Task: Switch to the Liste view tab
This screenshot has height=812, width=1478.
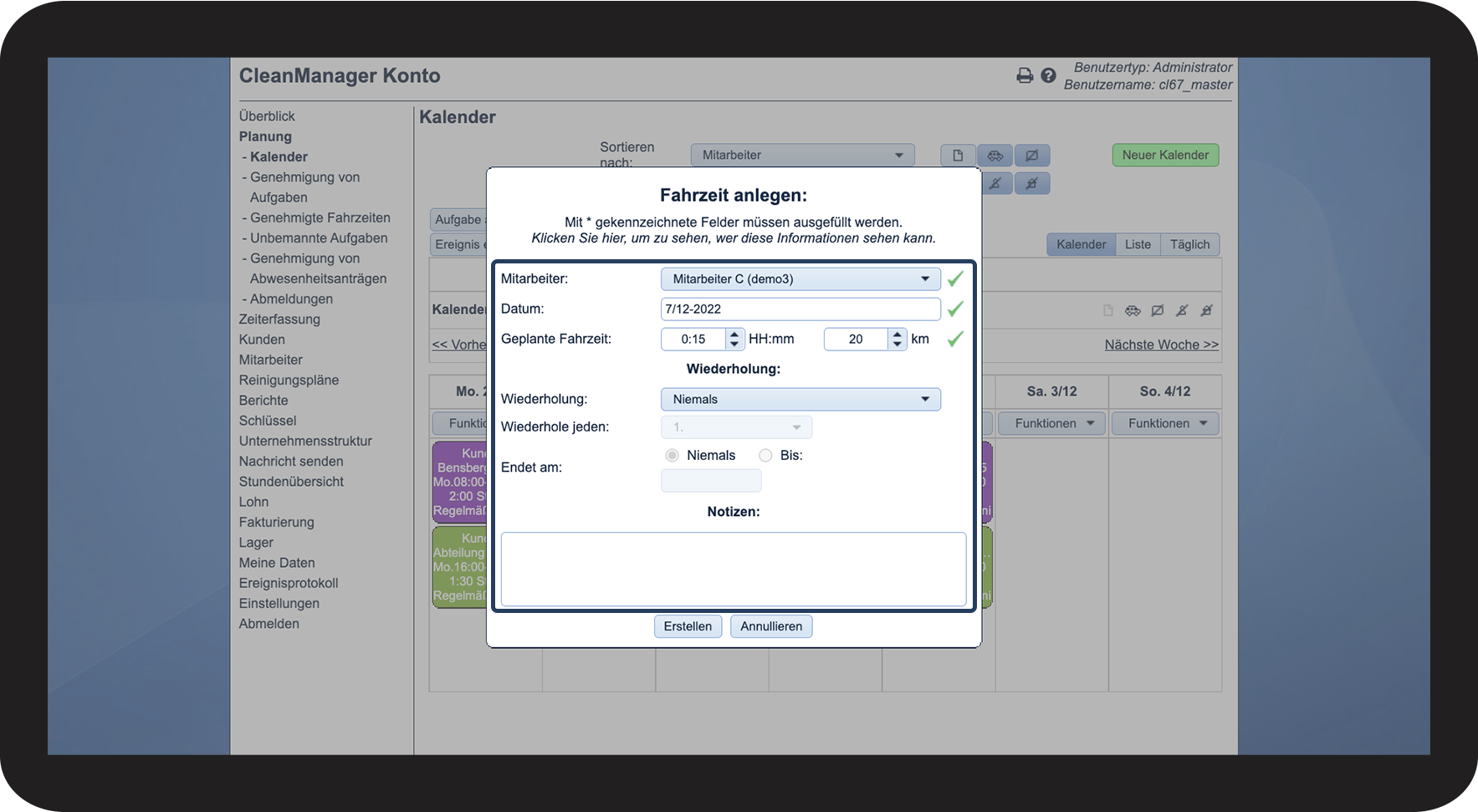Action: (1138, 245)
